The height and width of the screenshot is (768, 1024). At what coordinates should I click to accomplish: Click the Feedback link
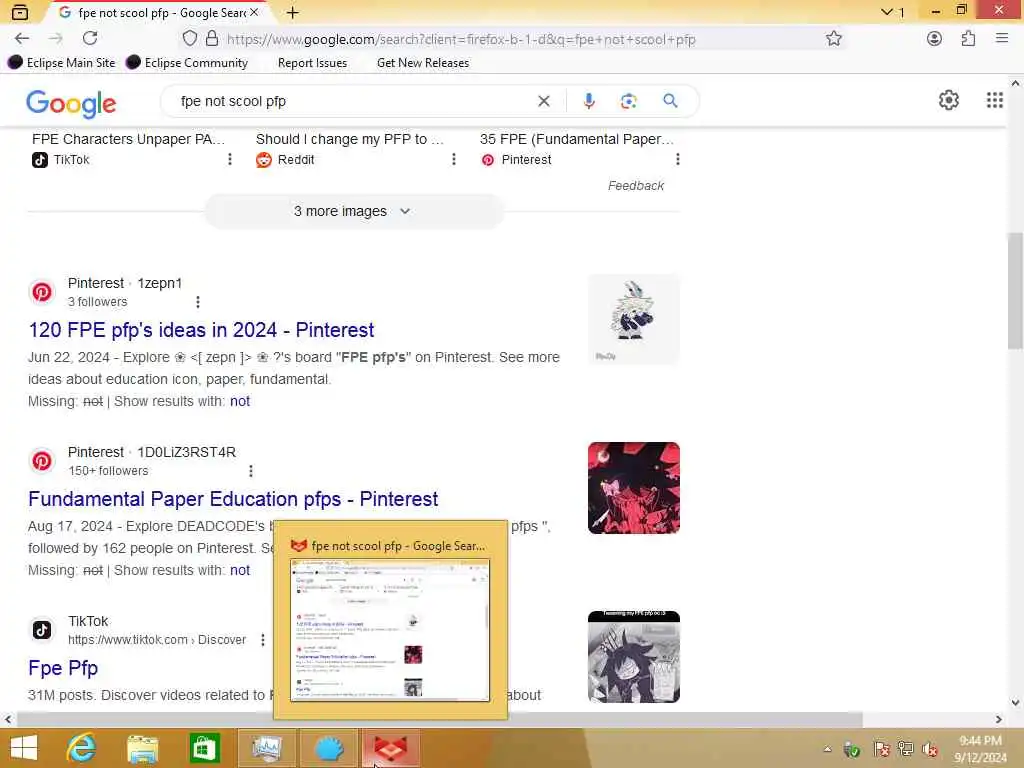point(635,186)
